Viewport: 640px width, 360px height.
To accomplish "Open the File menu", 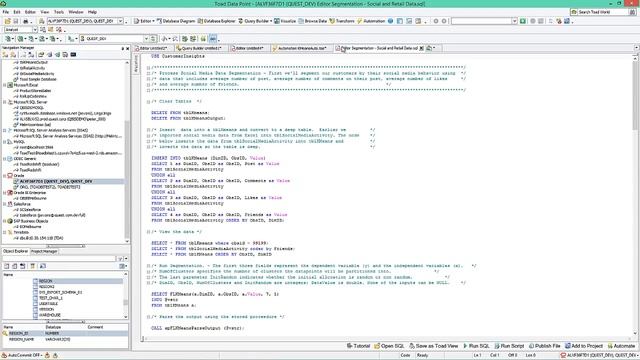I will pos(6,12).
